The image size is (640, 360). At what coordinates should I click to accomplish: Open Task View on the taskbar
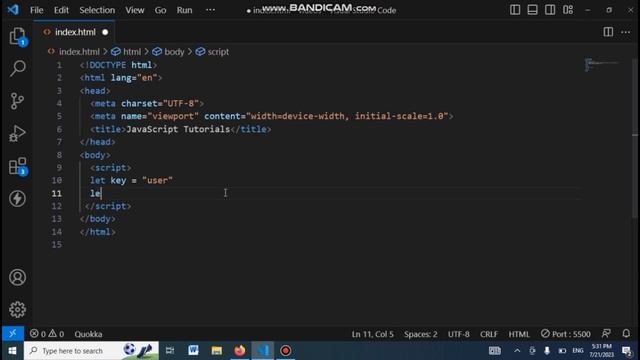coord(170,351)
